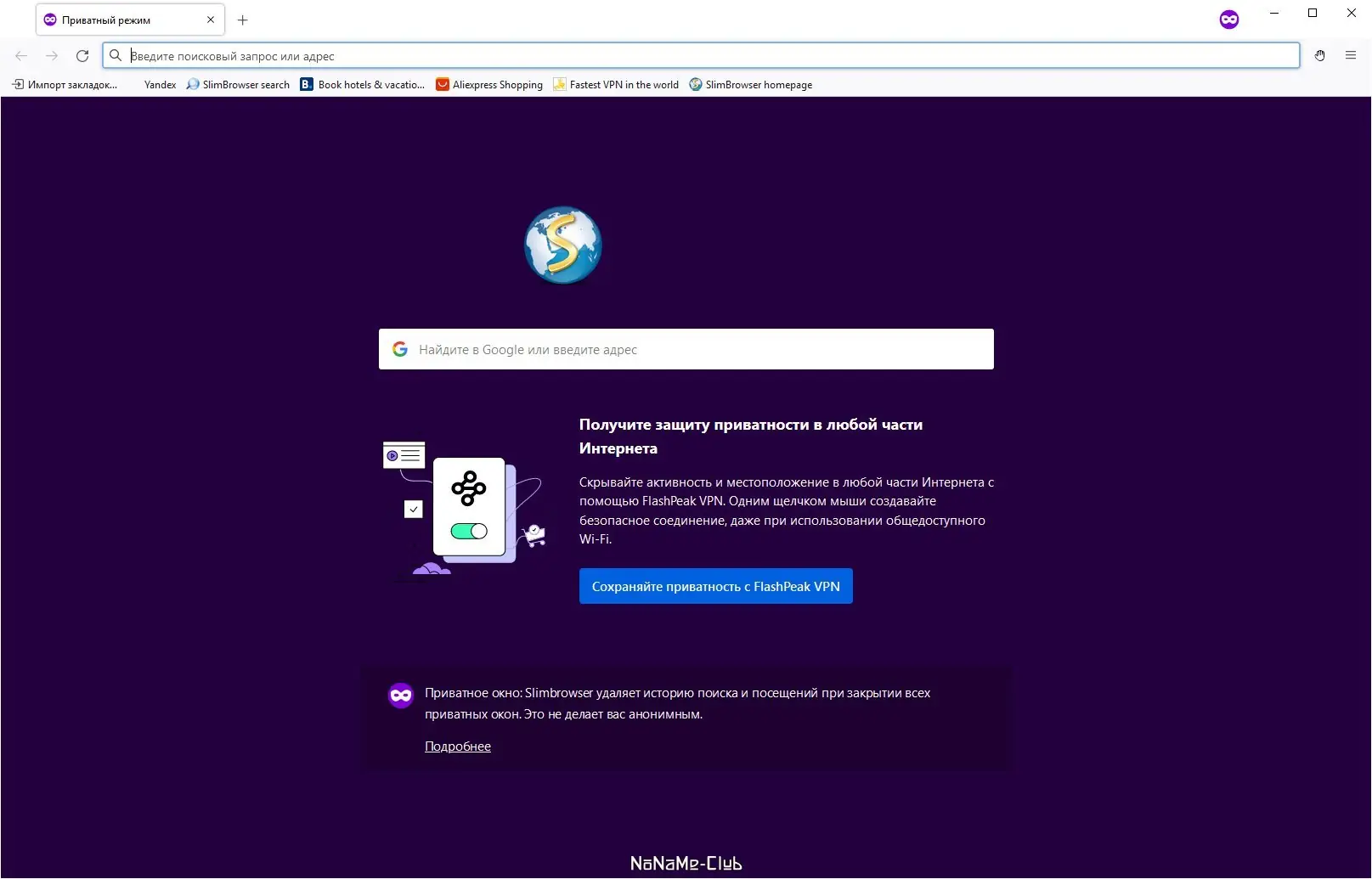Open the SlimBrowser search bookmark
The height and width of the screenshot is (879, 1372).
click(238, 85)
